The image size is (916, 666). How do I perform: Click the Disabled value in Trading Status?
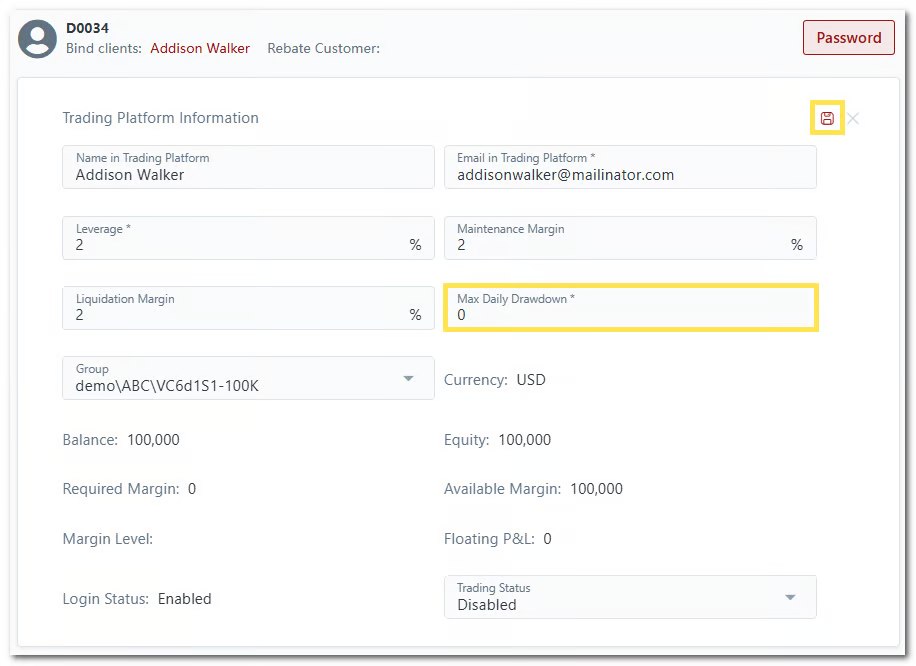[x=487, y=605]
